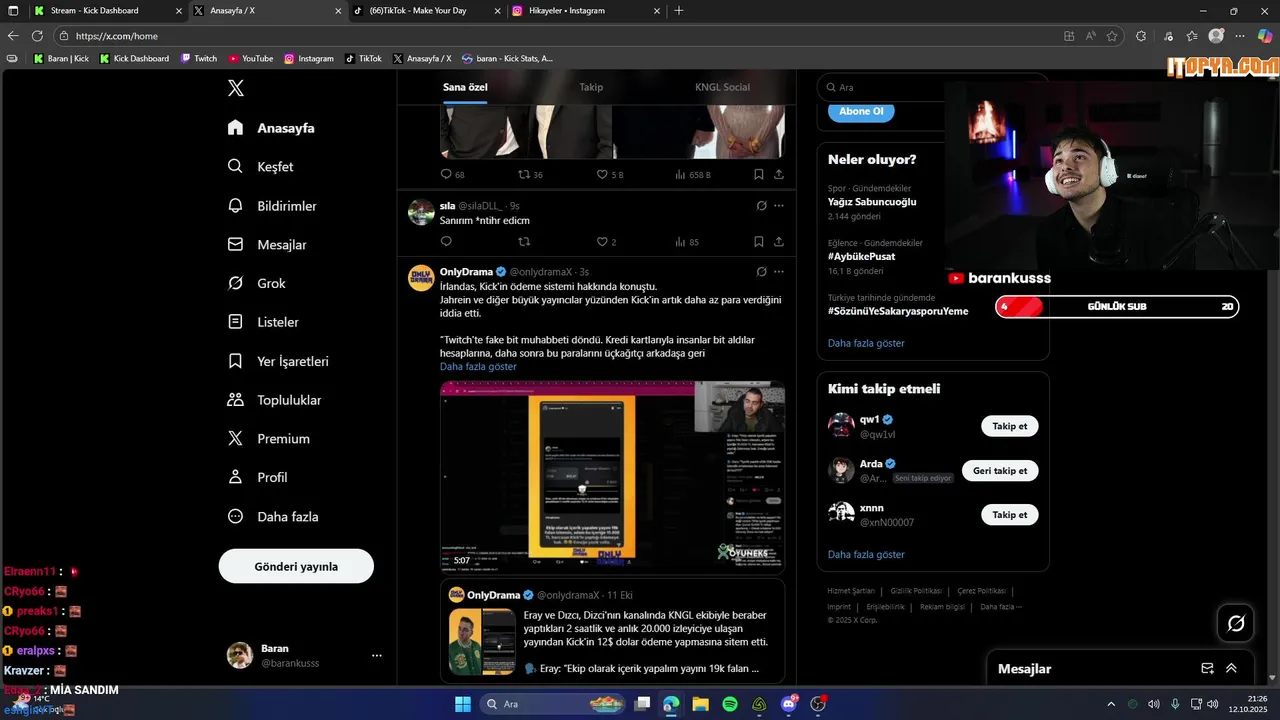This screenshot has width=1280, height=720.
Task: Open Premium from the sidebar
Action: (268, 439)
